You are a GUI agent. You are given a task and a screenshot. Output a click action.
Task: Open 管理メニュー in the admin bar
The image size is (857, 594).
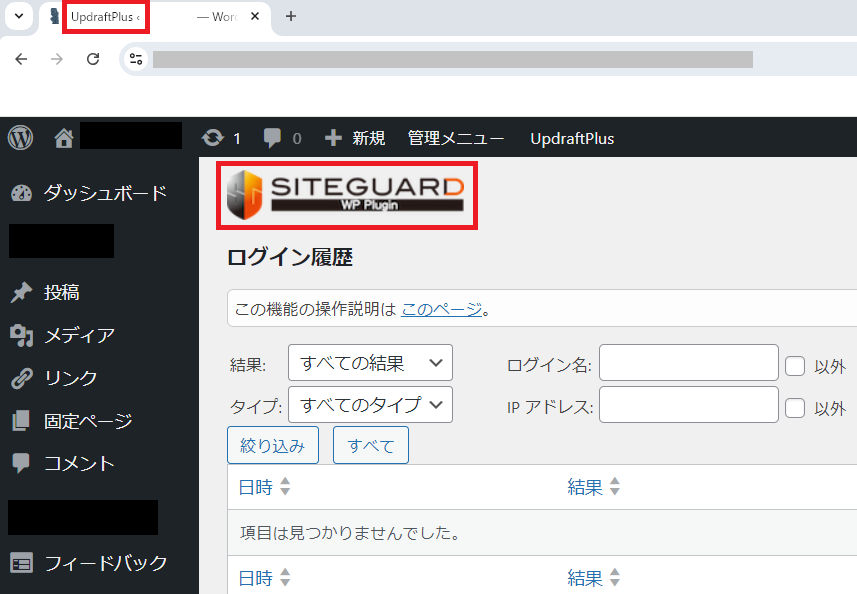(456, 139)
